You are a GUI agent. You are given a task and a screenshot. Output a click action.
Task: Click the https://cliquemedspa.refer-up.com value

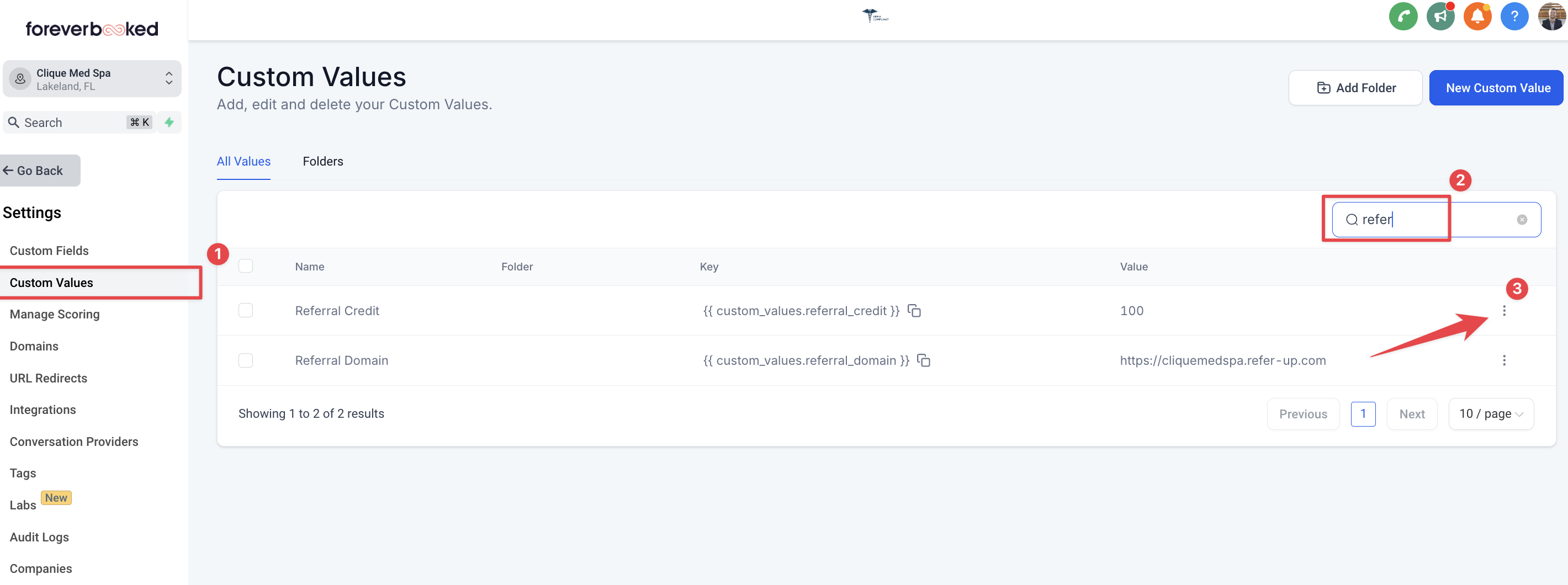click(1223, 360)
